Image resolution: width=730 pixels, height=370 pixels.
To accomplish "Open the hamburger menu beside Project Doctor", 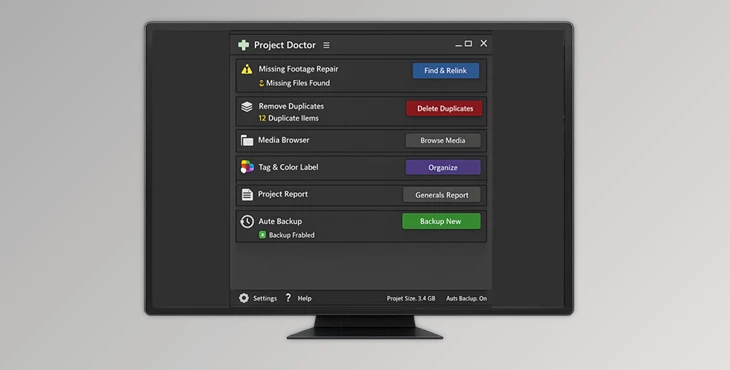I will [326, 45].
